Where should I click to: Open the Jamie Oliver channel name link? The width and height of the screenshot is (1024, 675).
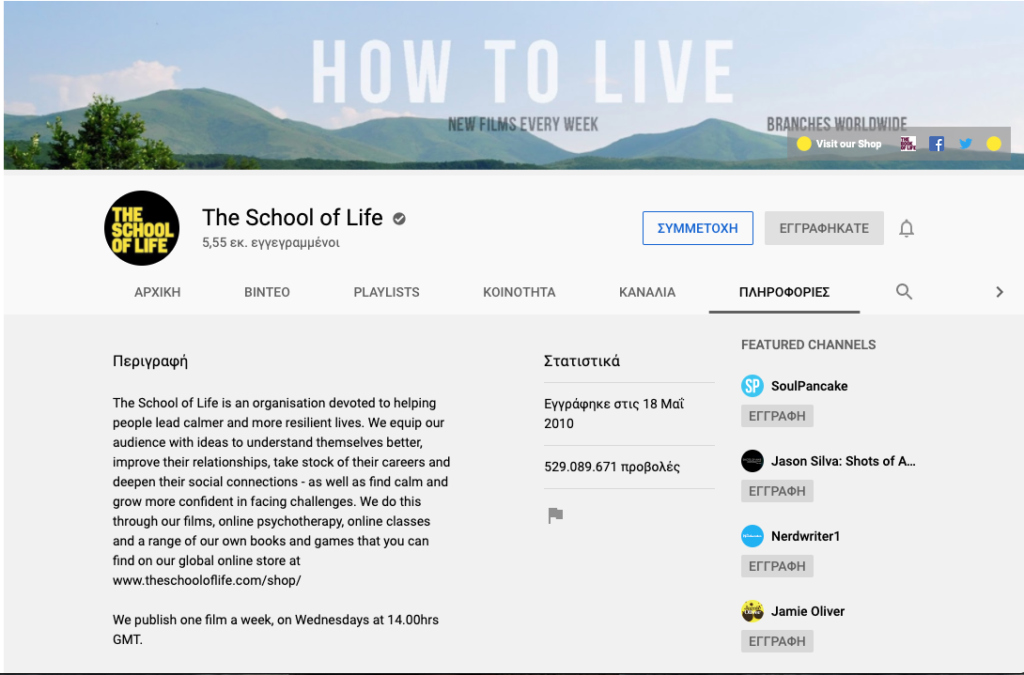click(x=808, y=611)
